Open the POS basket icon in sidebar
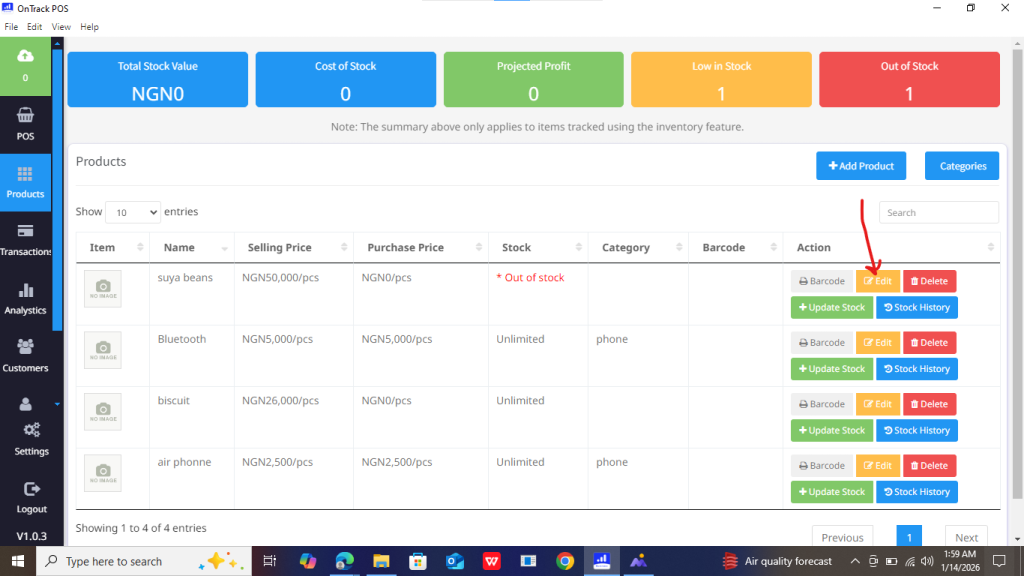Image resolution: width=1024 pixels, height=576 pixels. [25, 115]
